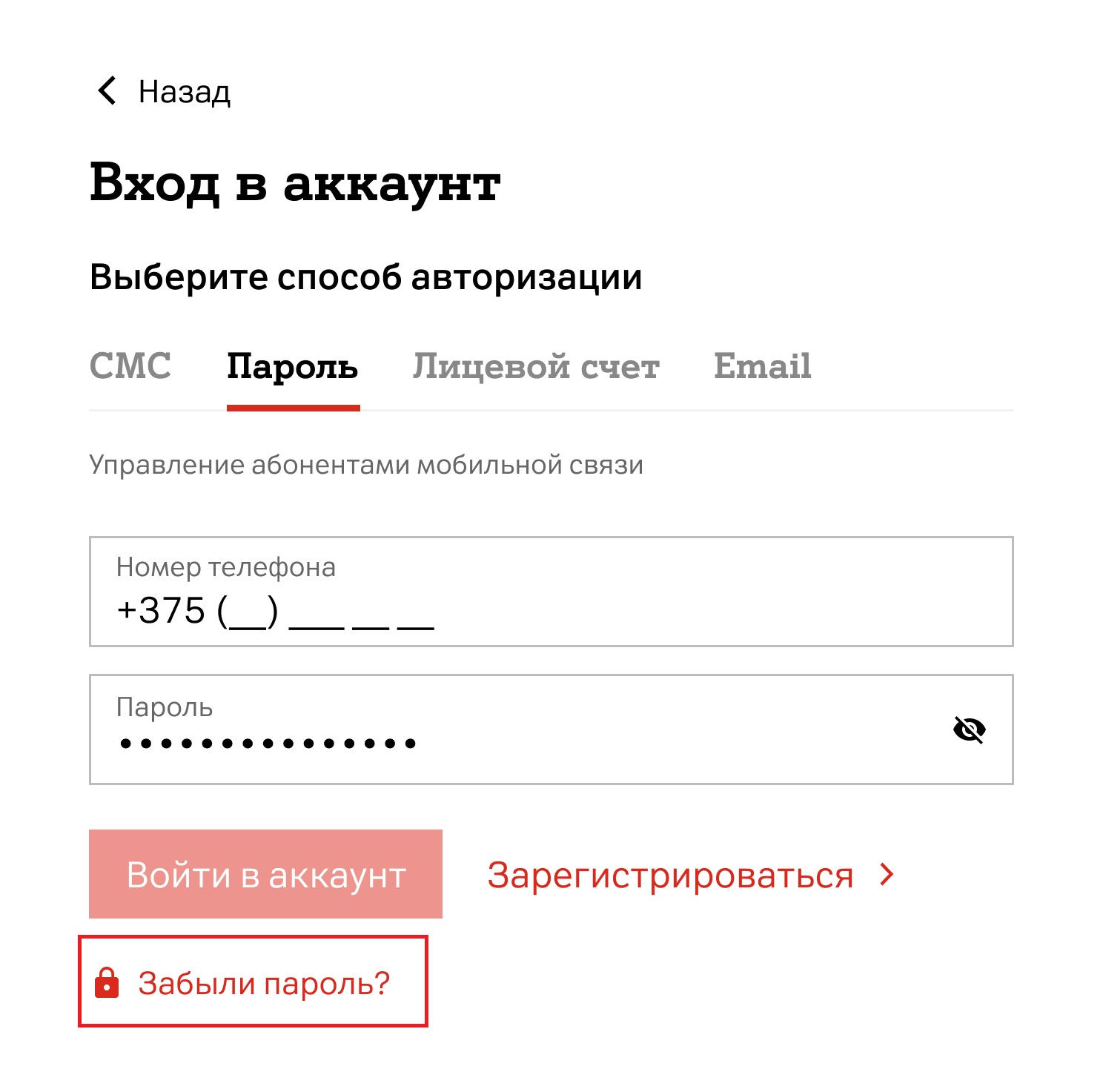The width and height of the screenshot is (1103, 1092).
Task: Switch to the Email login tab
Action: tap(762, 366)
